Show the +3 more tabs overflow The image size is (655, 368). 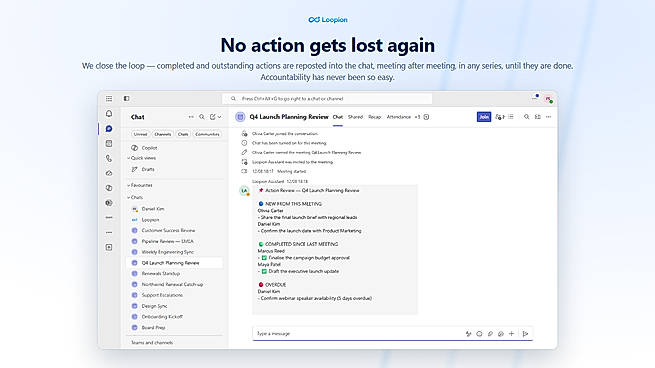[417, 117]
